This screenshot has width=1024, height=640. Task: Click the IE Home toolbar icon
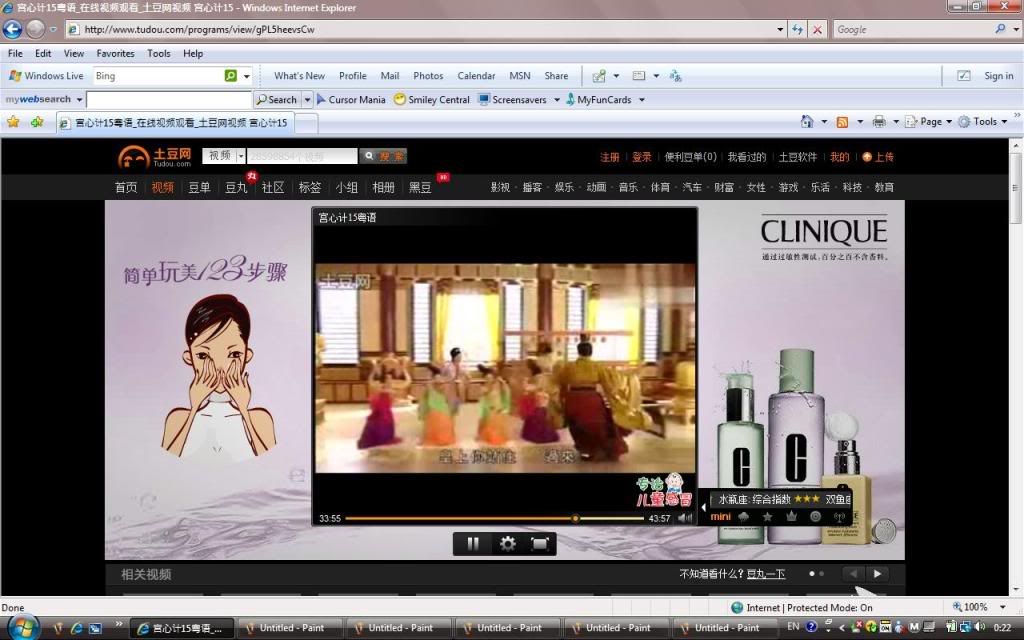tap(807, 122)
